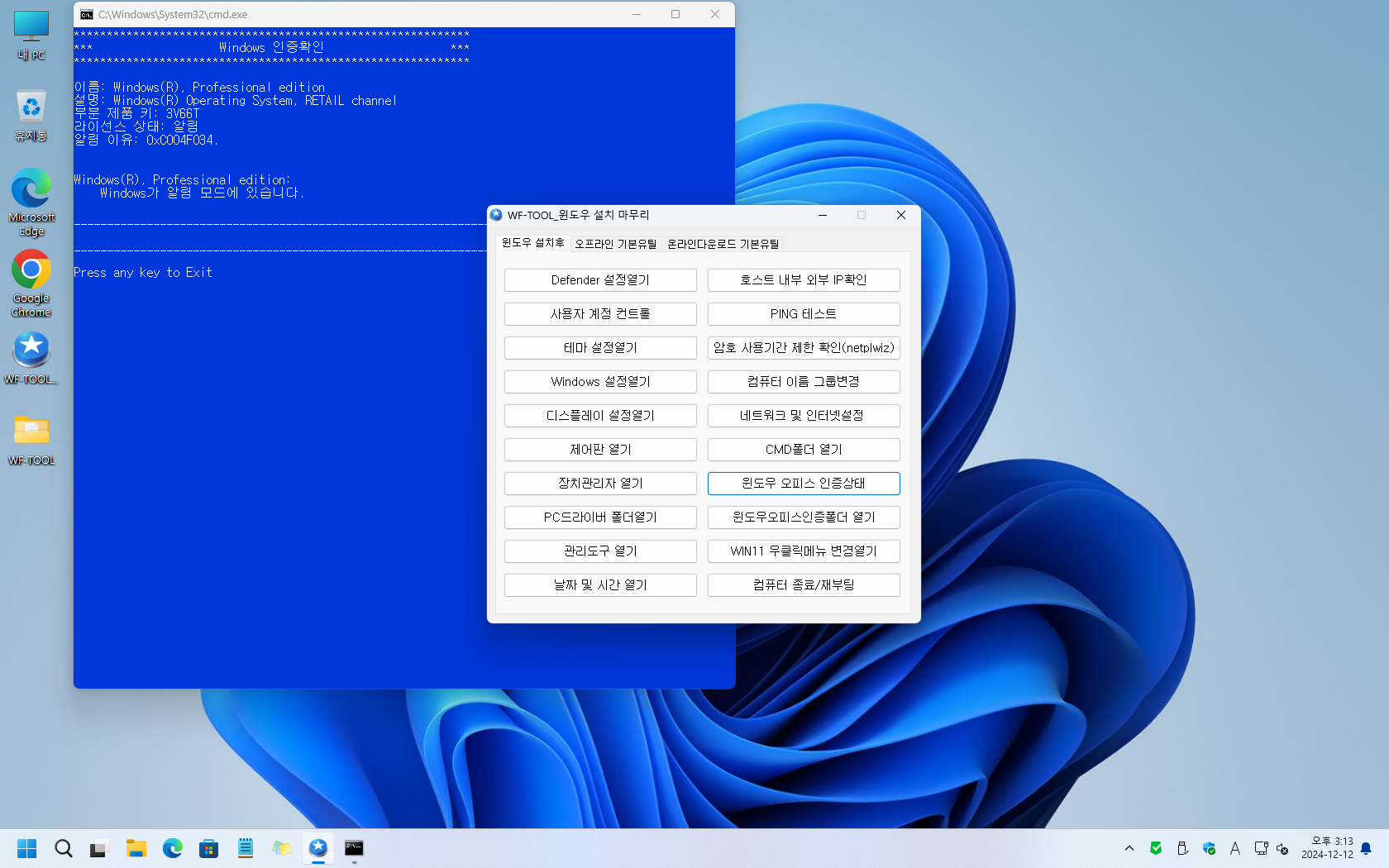The width and height of the screenshot is (1389, 868).
Task: Switch to the 온라인다운로드 기본유틸 tab
Action: [x=723, y=244]
